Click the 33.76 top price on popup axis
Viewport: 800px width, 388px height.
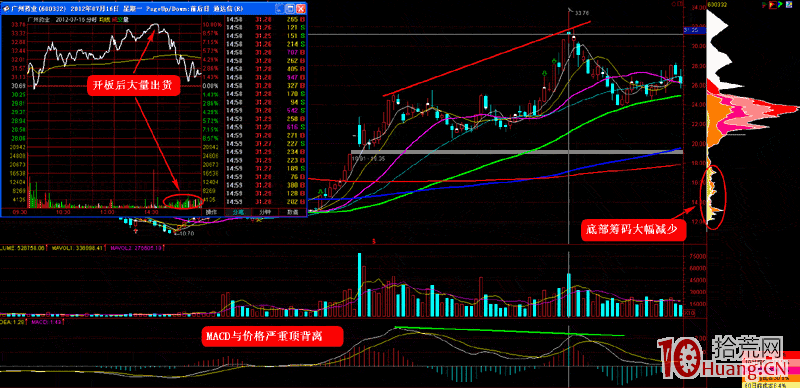point(18,24)
